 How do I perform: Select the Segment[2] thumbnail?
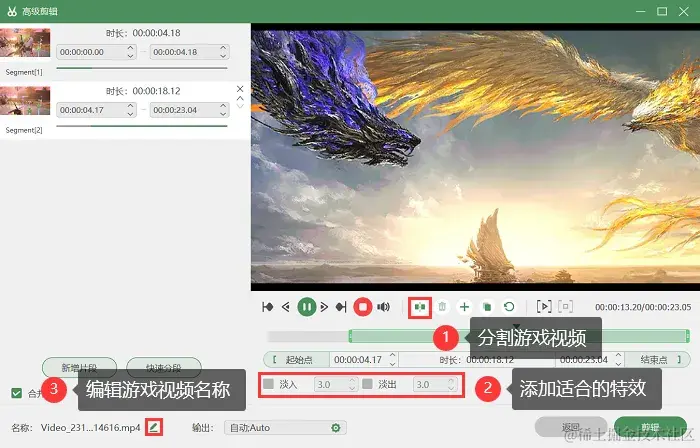click(25, 101)
